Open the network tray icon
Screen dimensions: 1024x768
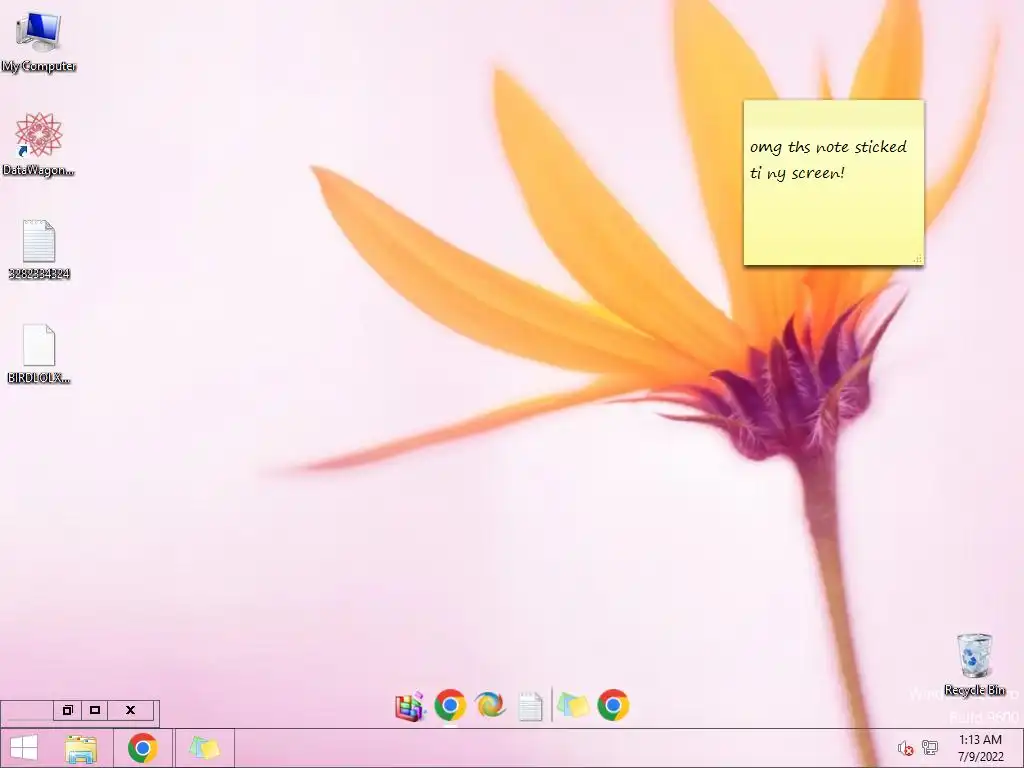(x=930, y=748)
